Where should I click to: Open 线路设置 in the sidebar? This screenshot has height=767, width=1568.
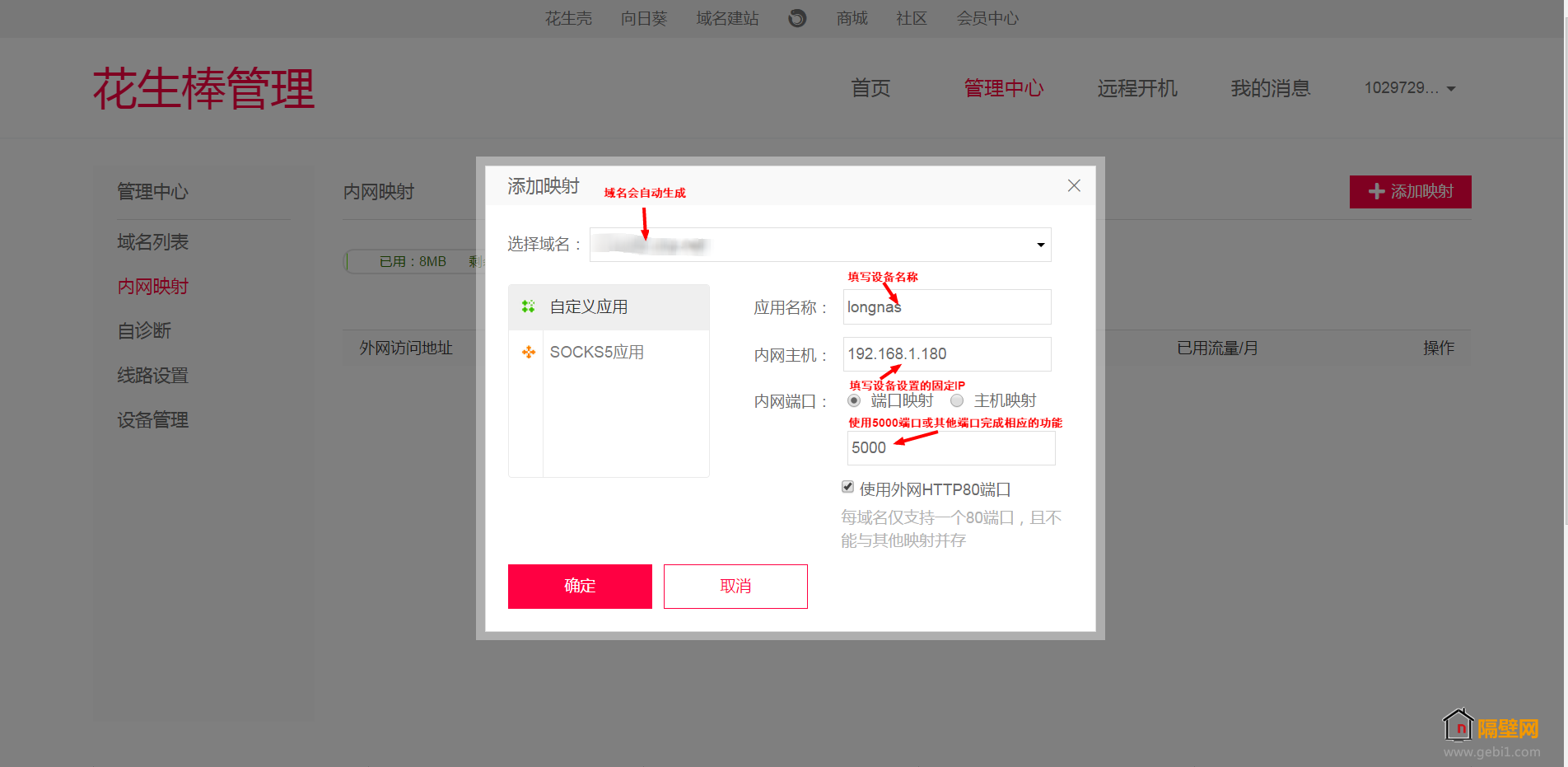(152, 376)
